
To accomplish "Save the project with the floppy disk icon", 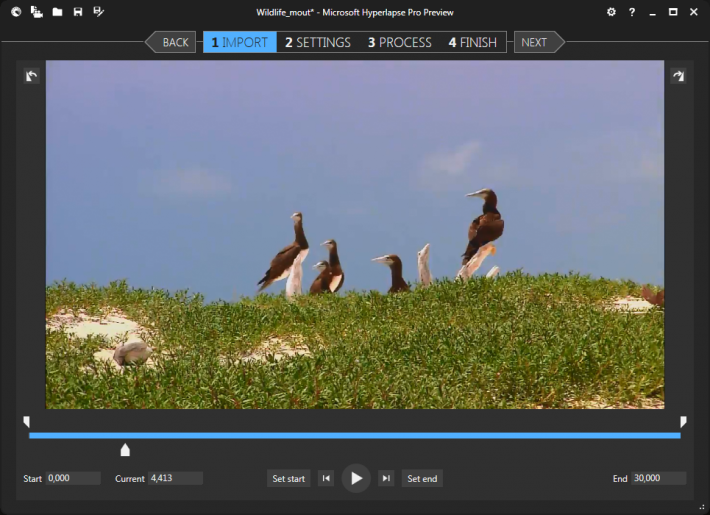I will [78, 12].
